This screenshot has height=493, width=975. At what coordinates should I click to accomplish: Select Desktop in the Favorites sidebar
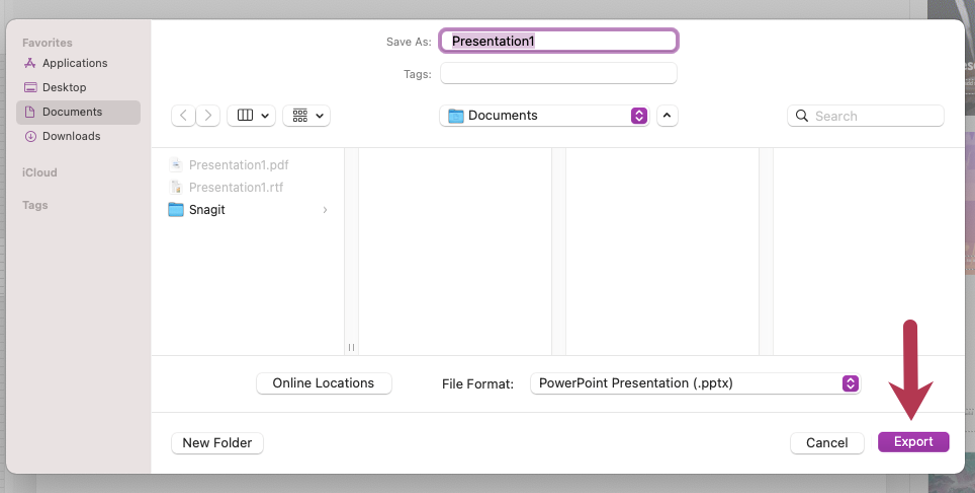click(x=64, y=88)
